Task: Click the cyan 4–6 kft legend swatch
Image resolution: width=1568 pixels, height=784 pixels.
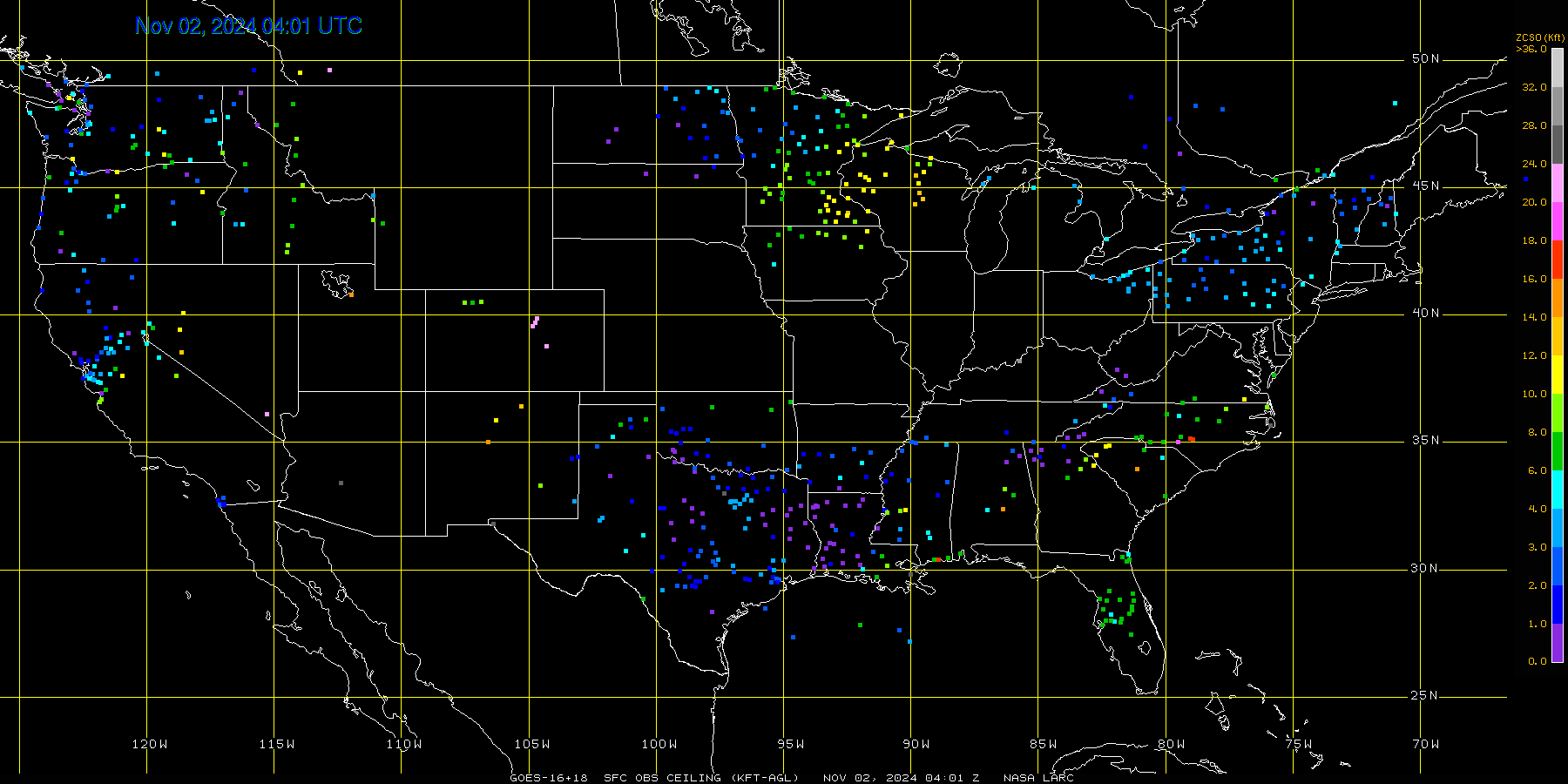Action: 1558,490
